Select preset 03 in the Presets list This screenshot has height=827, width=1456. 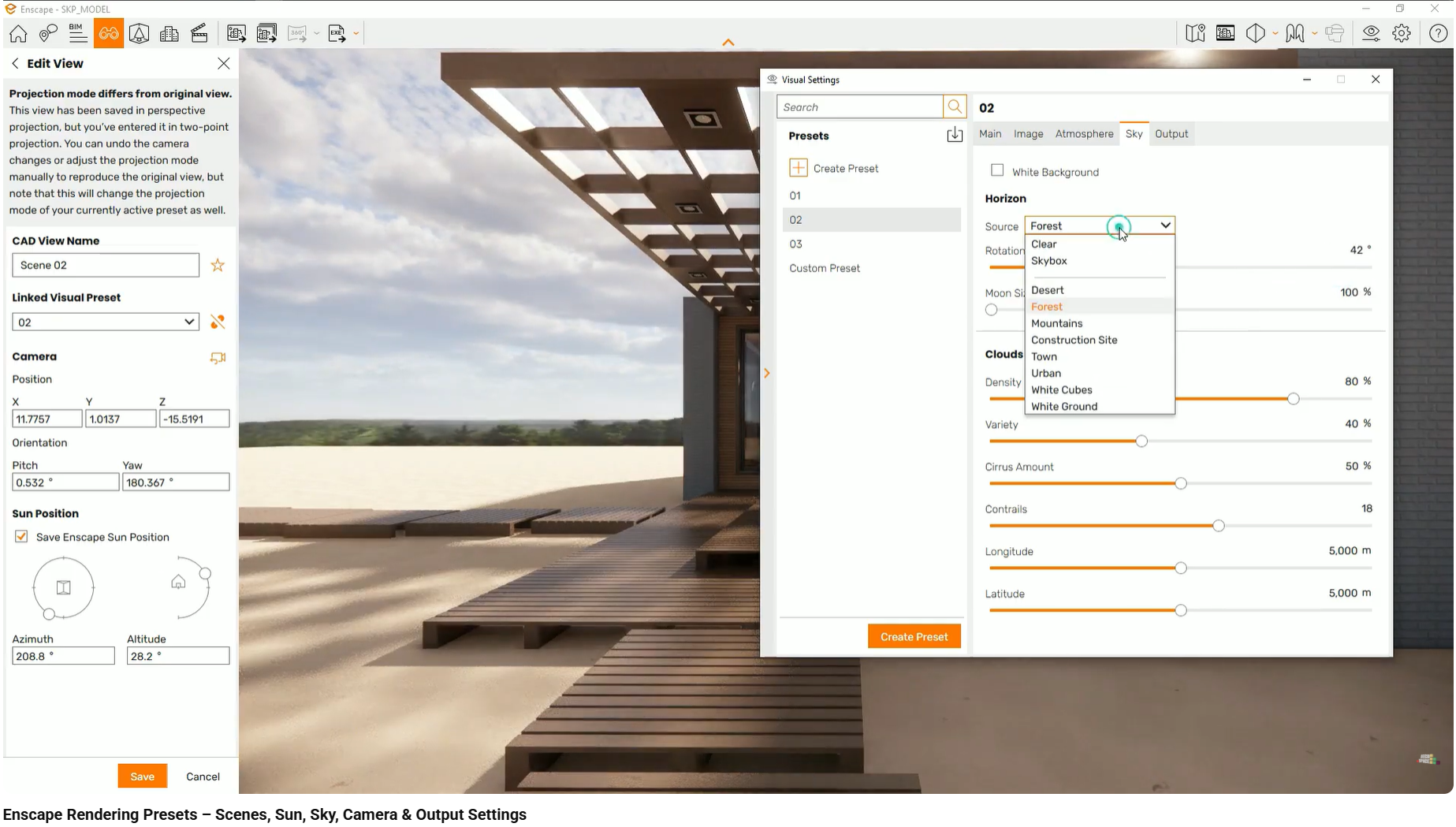tap(796, 244)
